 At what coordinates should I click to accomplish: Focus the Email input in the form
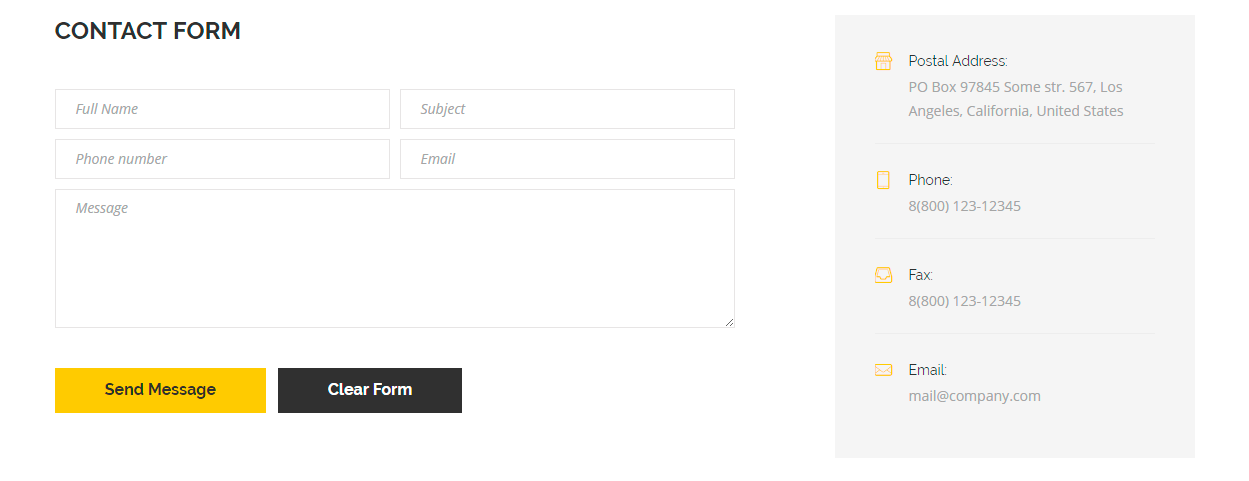[567, 159]
